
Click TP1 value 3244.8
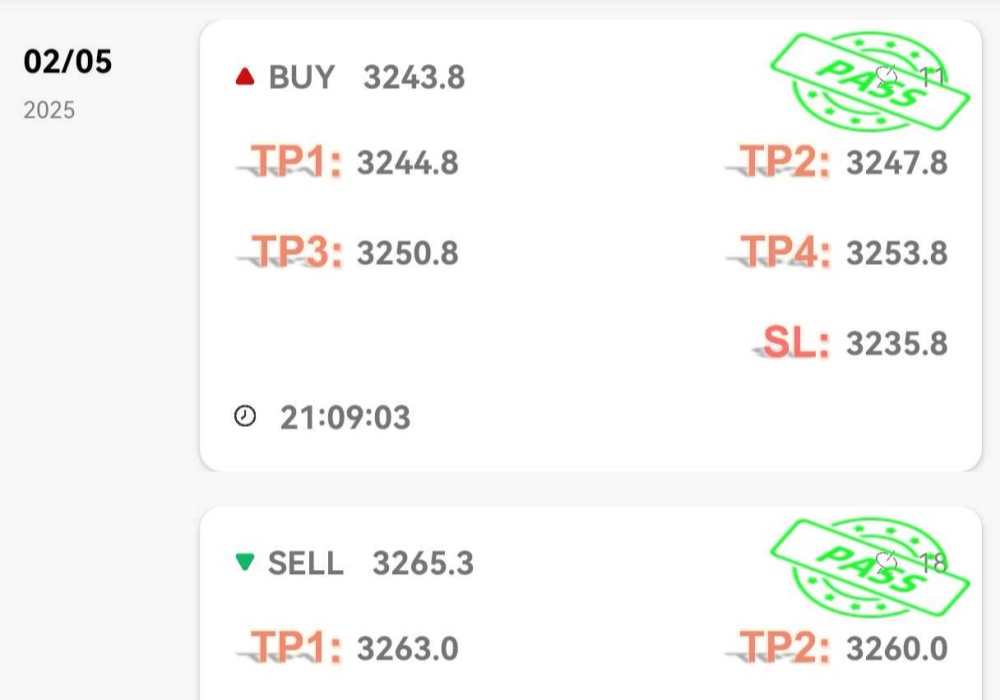pos(408,163)
